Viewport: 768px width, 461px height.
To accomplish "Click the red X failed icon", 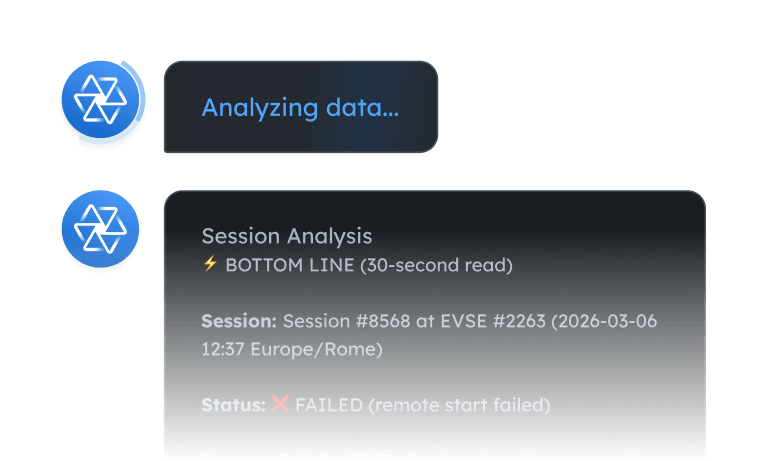I will tap(280, 404).
